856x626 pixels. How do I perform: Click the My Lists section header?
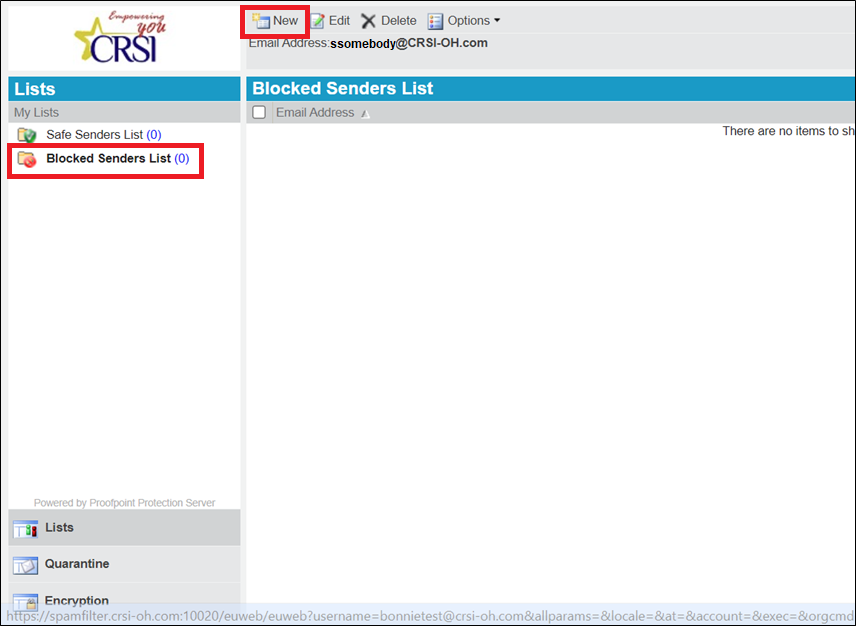coord(37,113)
